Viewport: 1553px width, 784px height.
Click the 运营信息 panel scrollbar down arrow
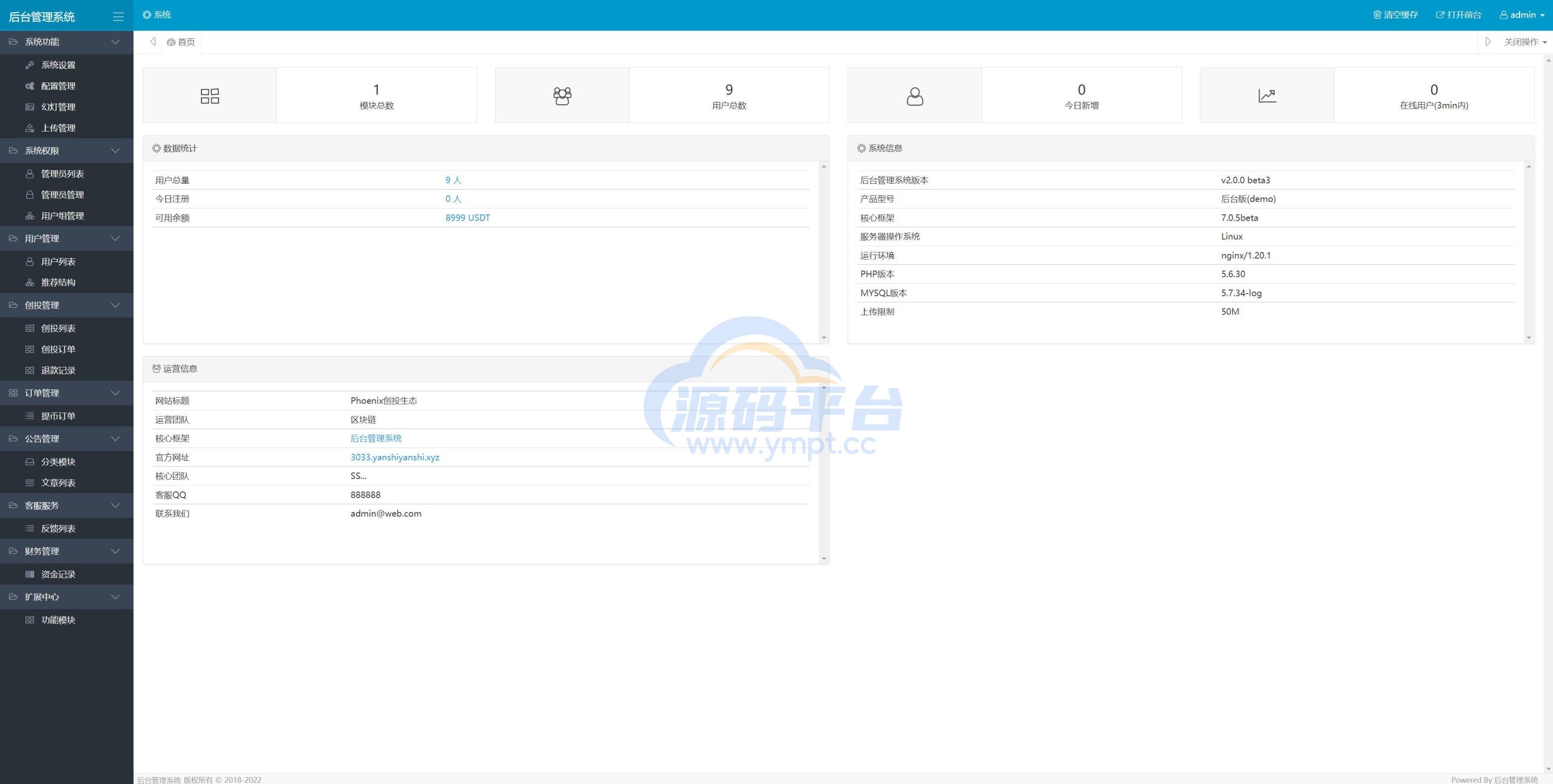click(x=824, y=558)
